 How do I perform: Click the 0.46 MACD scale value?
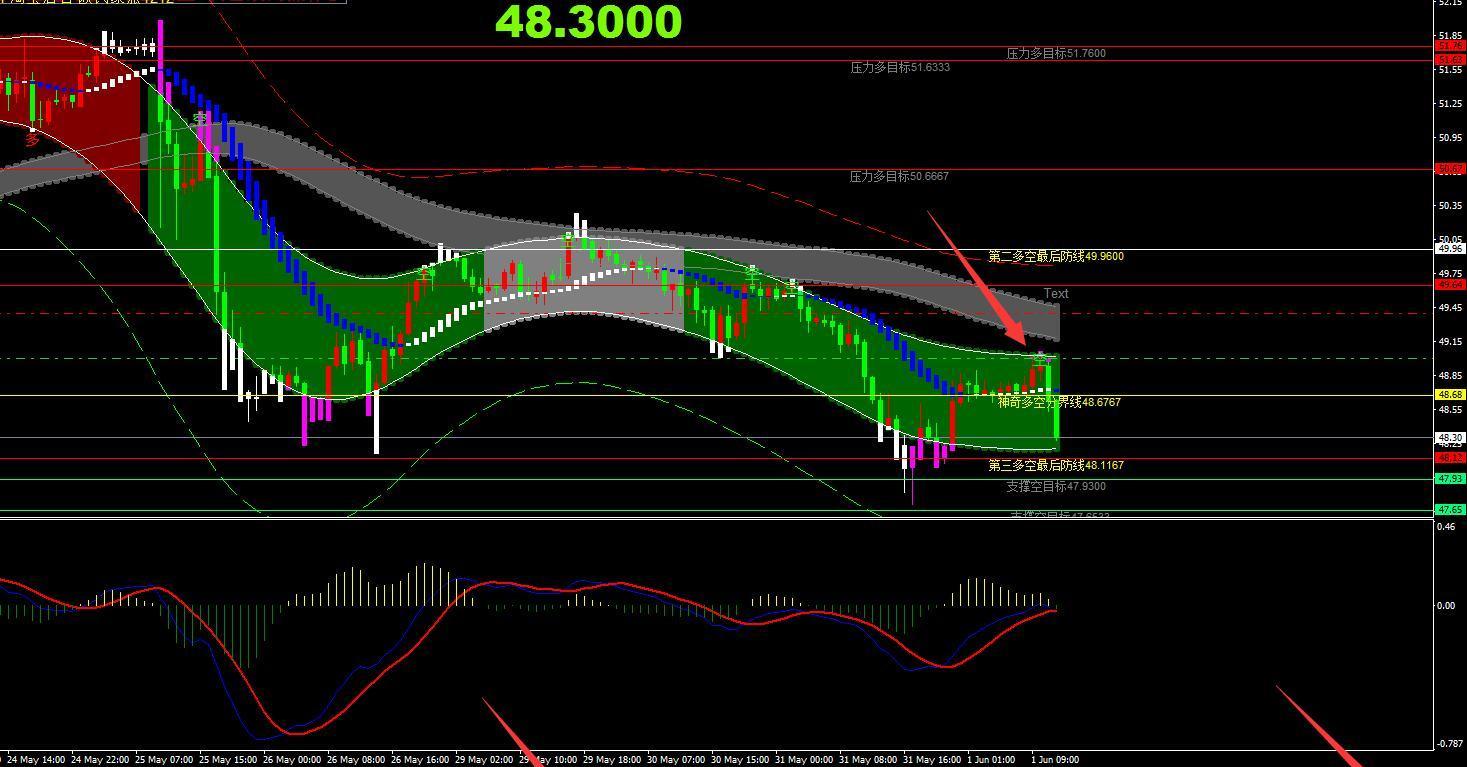1446,526
